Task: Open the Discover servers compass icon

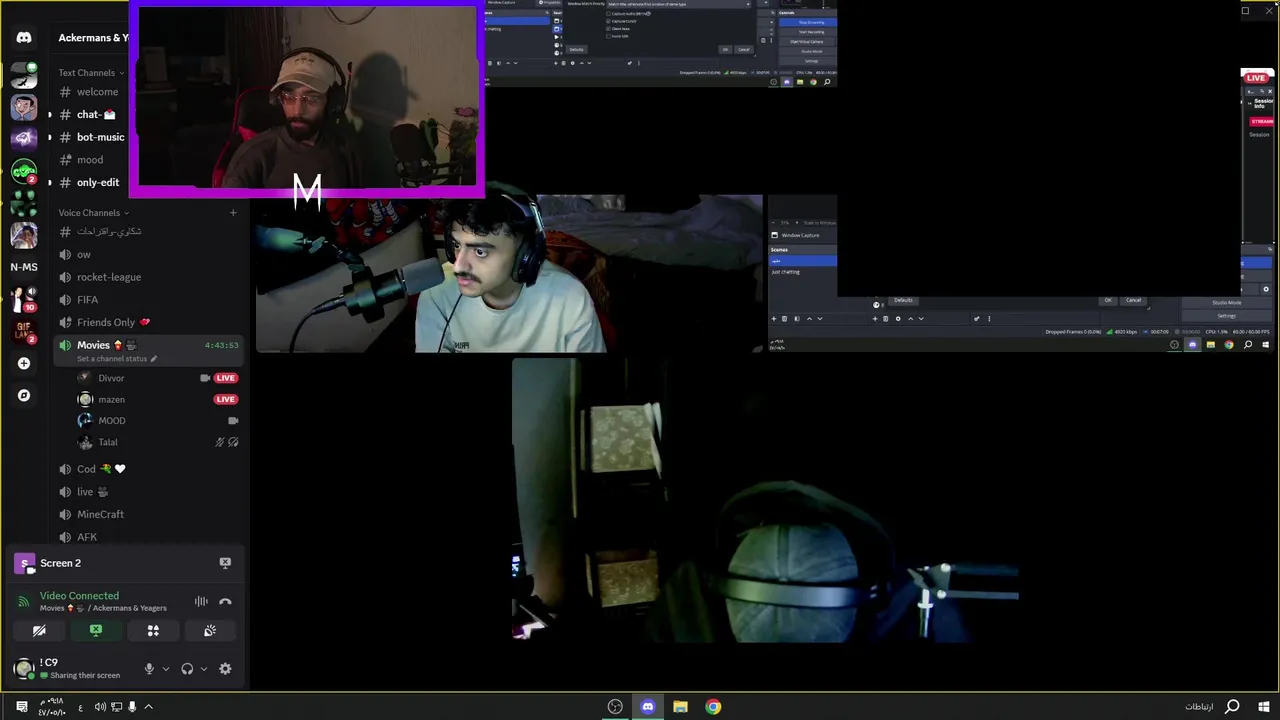Action: pyautogui.click(x=24, y=395)
